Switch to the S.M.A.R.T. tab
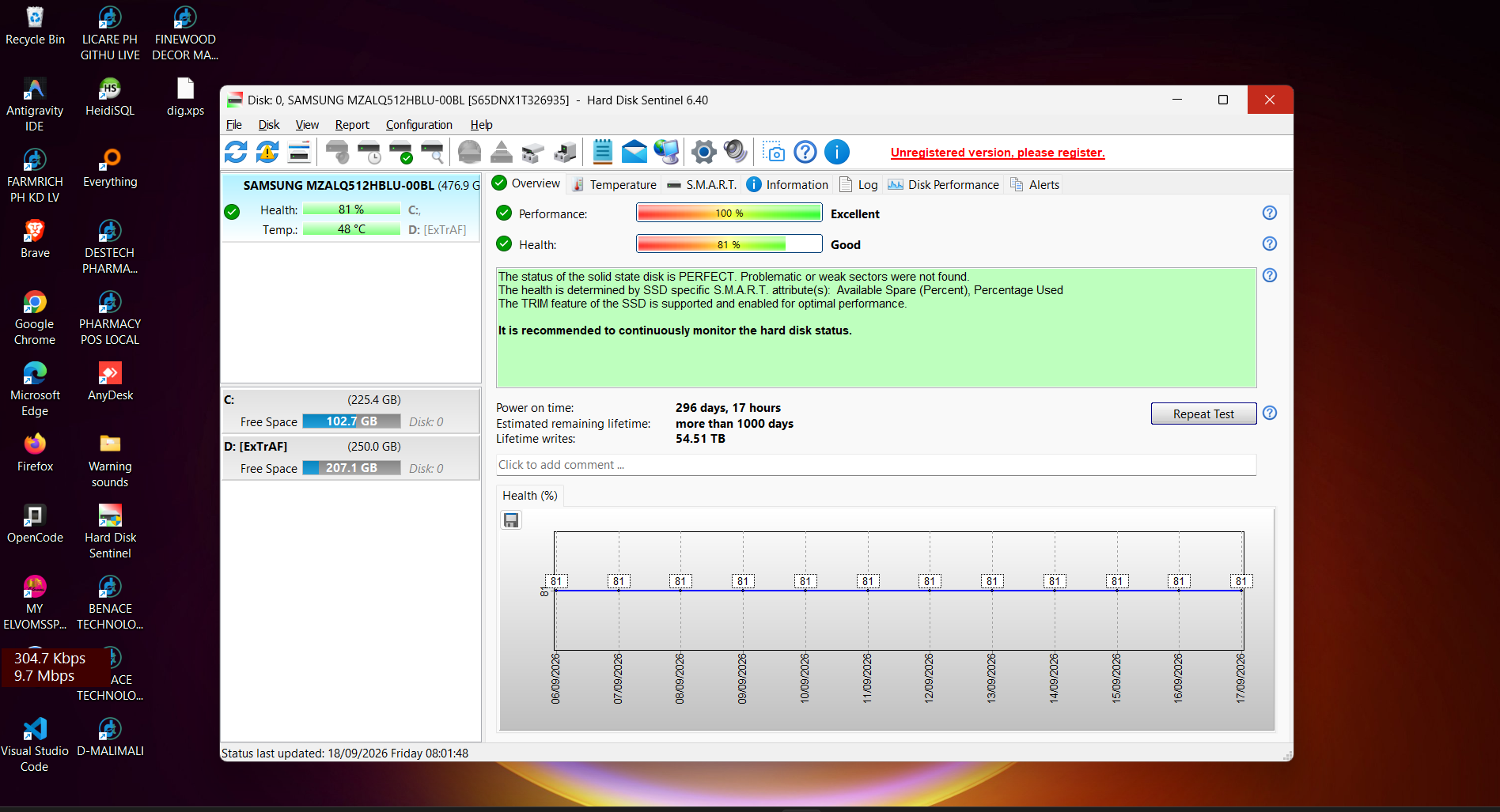The width and height of the screenshot is (1500, 812). pos(702,185)
